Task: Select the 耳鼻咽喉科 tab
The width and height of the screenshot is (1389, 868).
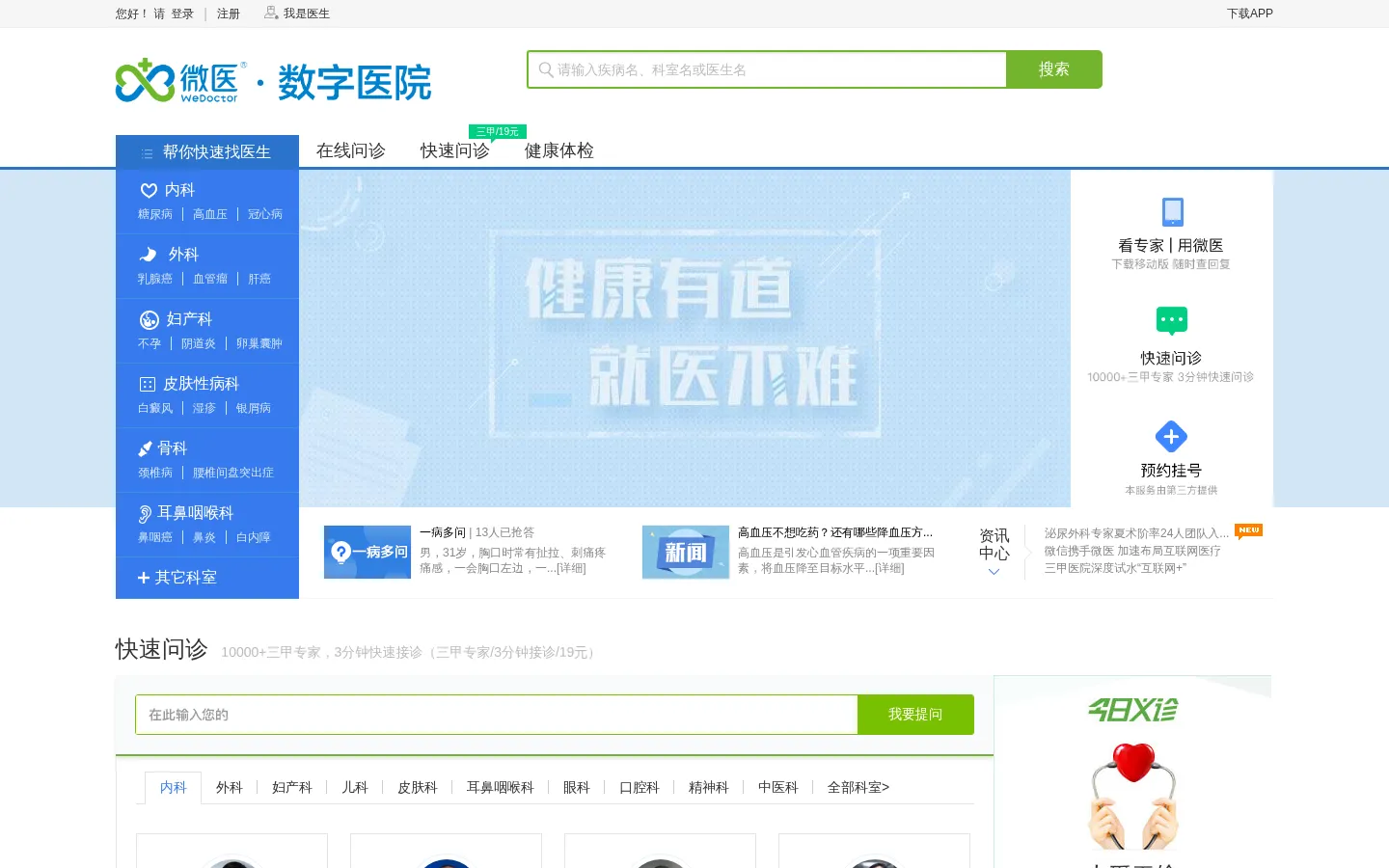Action: (501, 787)
